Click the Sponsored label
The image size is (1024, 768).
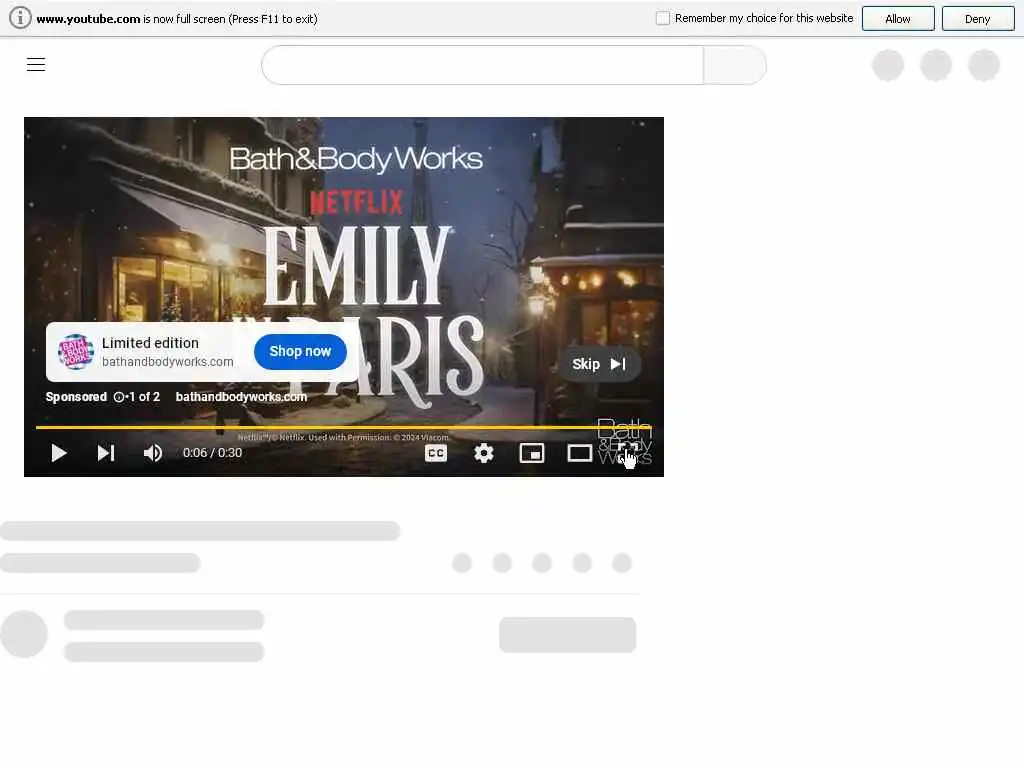click(76, 396)
